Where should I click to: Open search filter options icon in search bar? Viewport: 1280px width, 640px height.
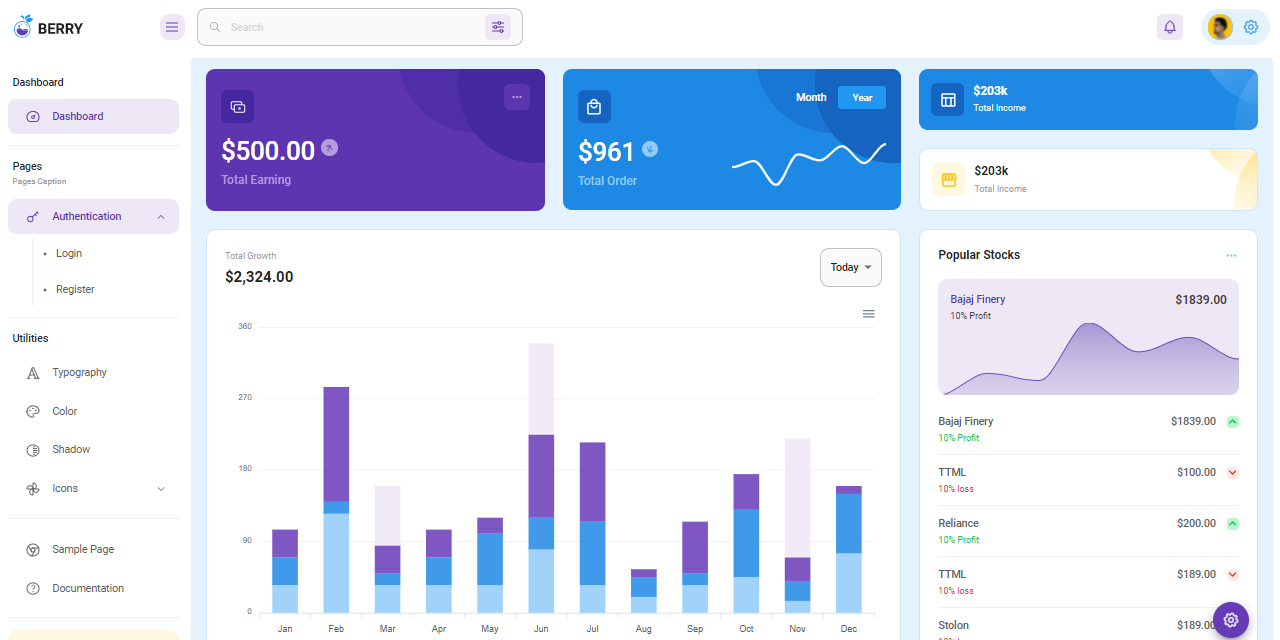(498, 27)
